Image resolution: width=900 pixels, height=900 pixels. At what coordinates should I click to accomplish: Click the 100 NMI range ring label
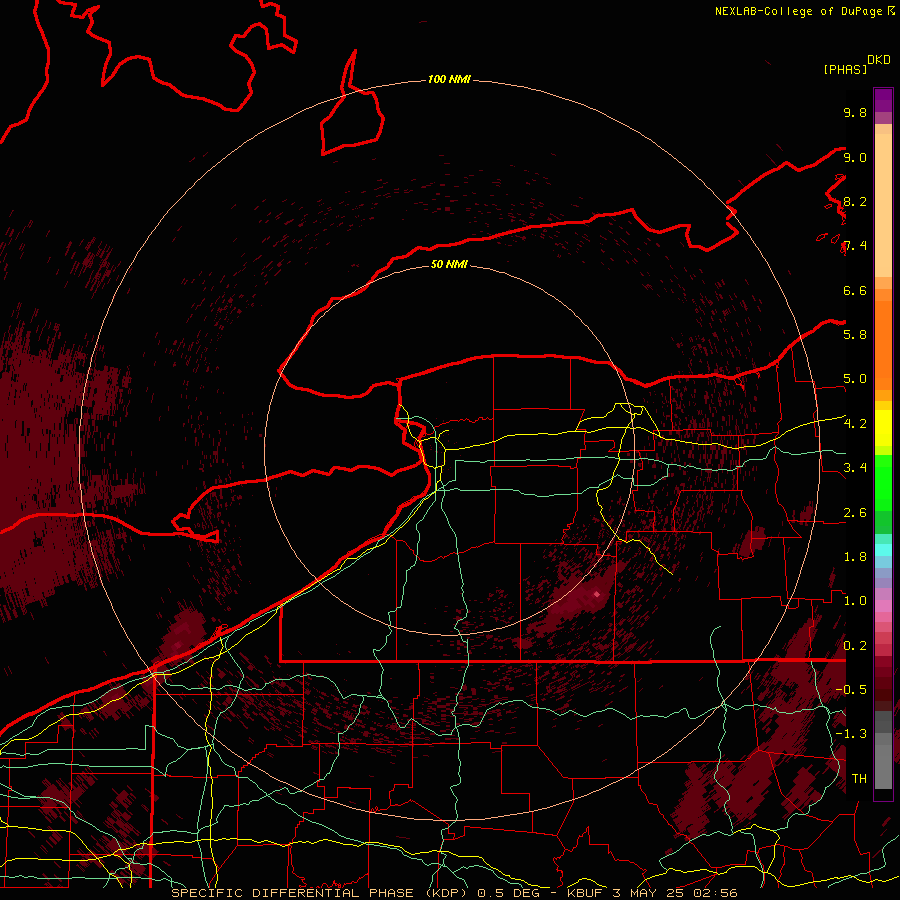point(449,79)
